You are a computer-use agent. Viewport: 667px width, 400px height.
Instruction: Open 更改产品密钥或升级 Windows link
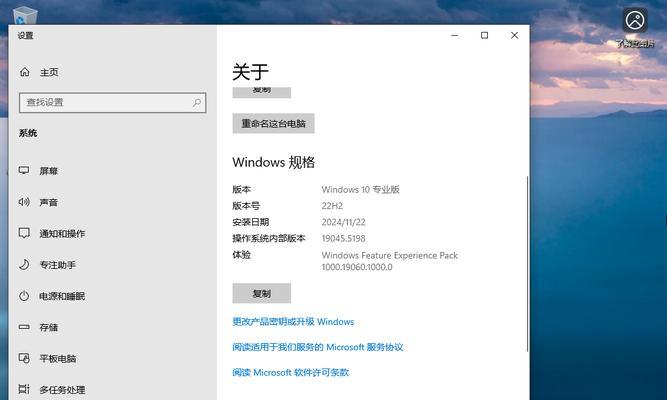[x=293, y=322]
